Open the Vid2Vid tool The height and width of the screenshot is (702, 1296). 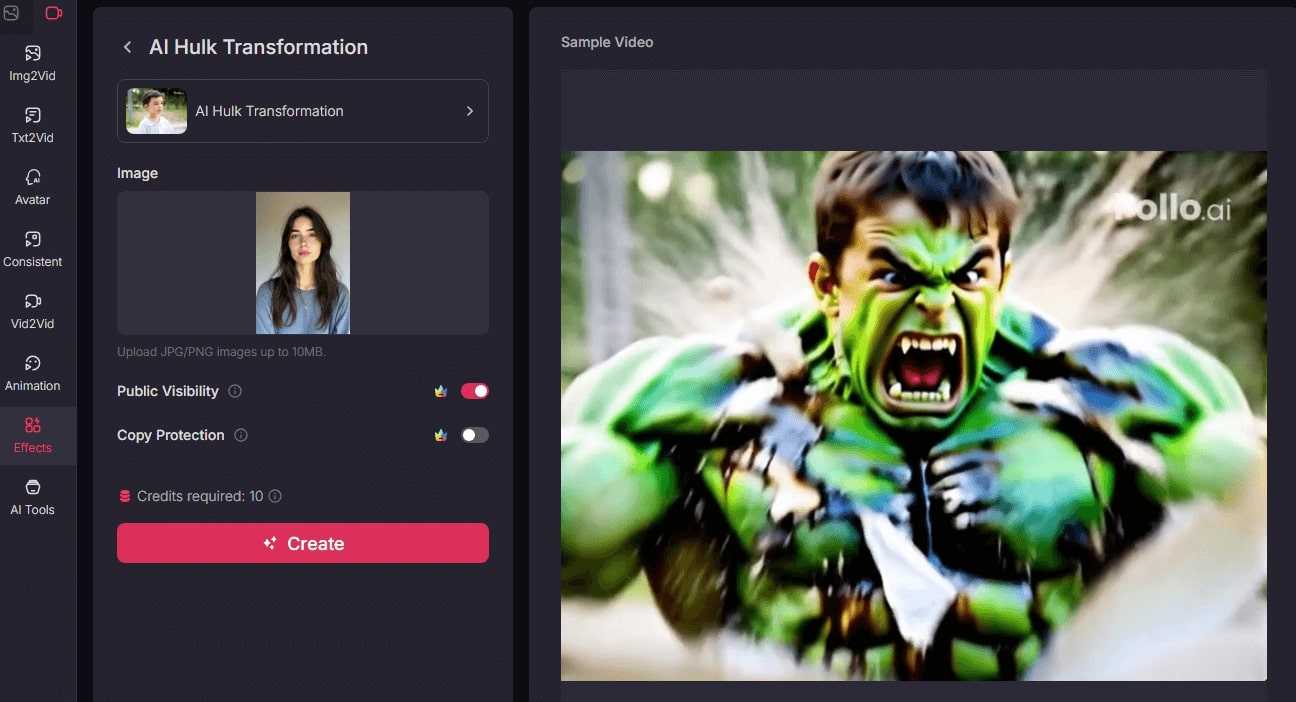click(33, 311)
